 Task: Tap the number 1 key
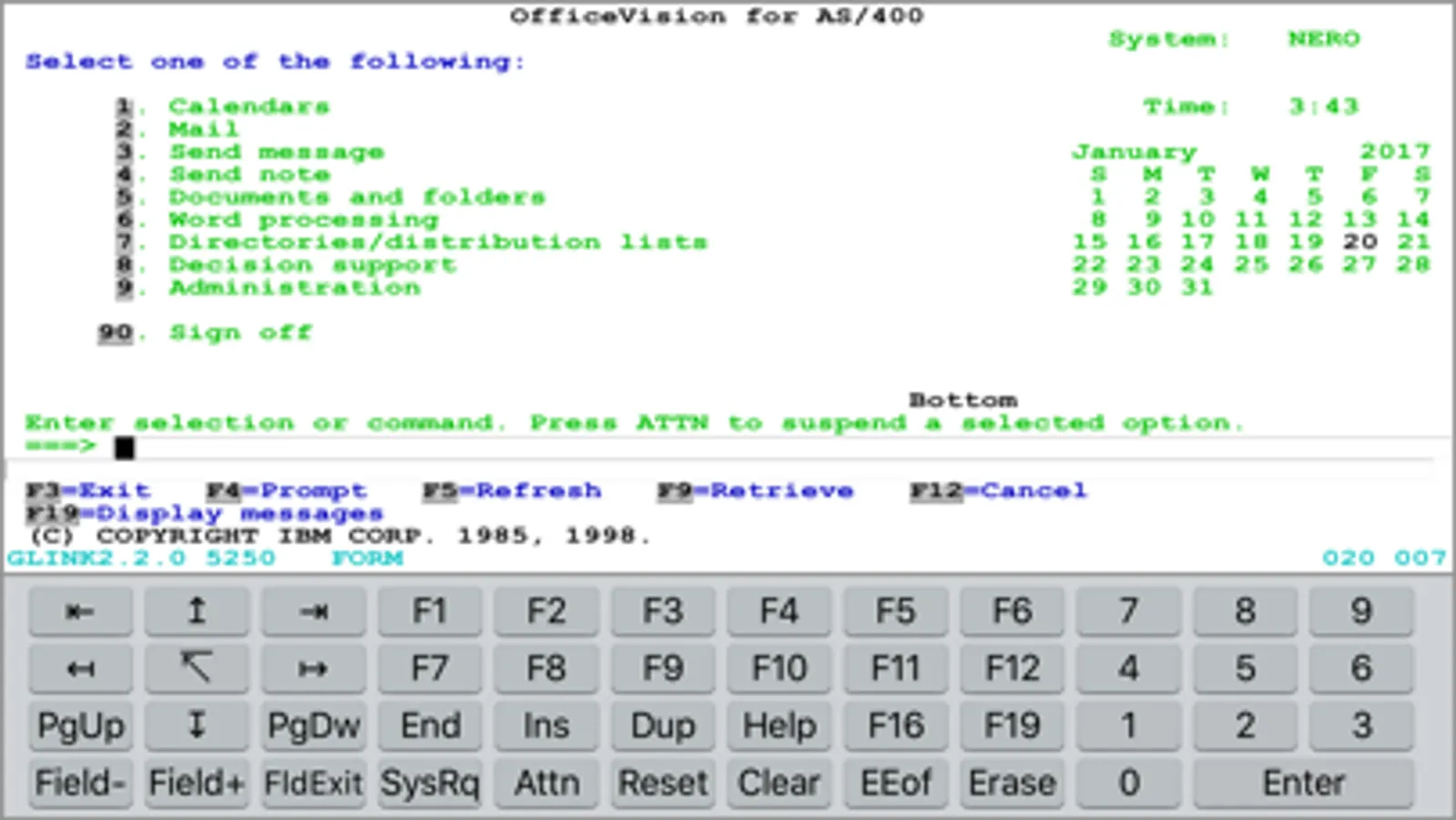(1129, 726)
